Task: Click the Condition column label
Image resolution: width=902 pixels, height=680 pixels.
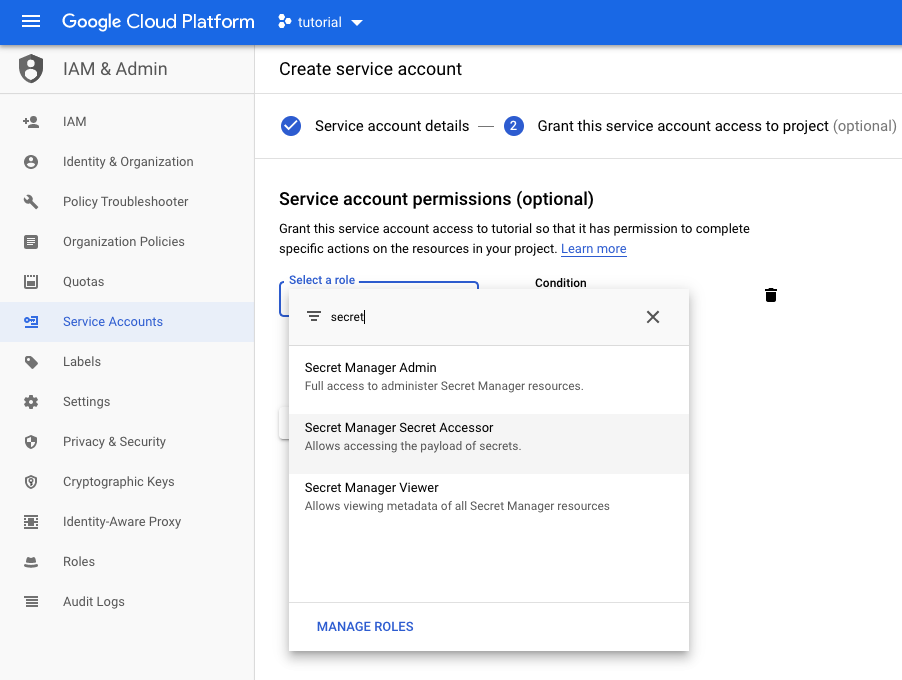Action: [x=560, y=283]
